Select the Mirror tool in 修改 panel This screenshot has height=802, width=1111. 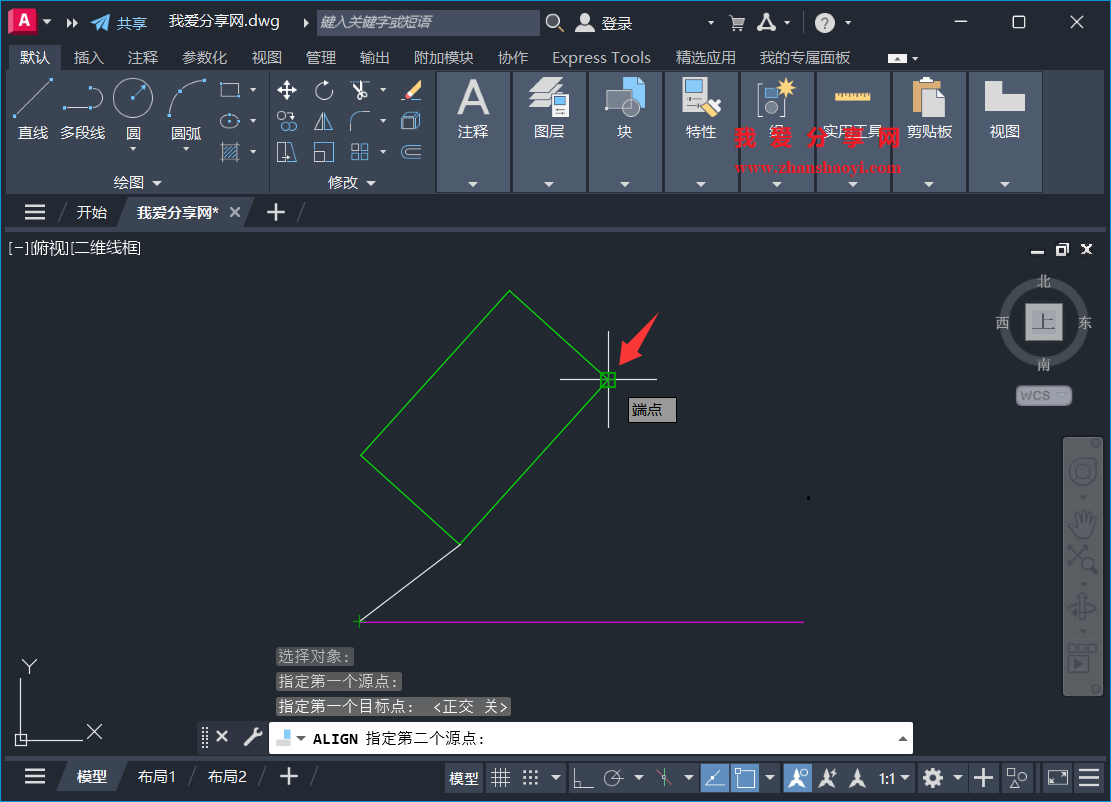click(323, 121)
